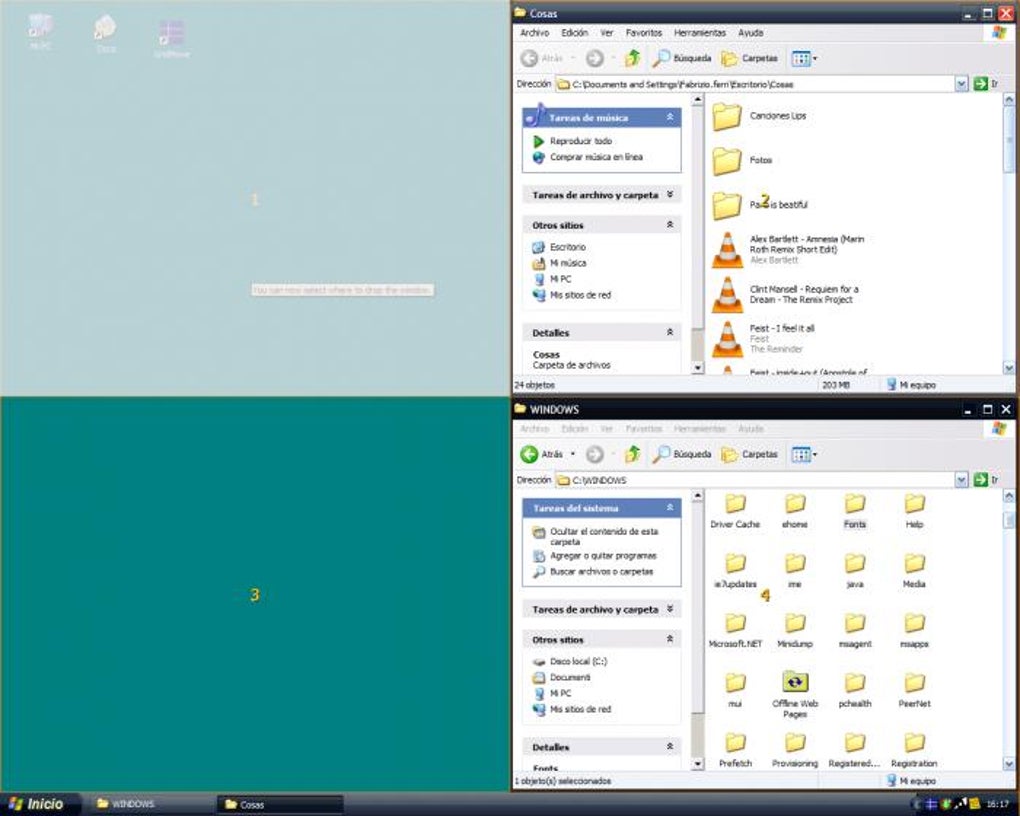Click the Inicio start button
This screenshot has width=1020, height=816.
pos(40,804)
